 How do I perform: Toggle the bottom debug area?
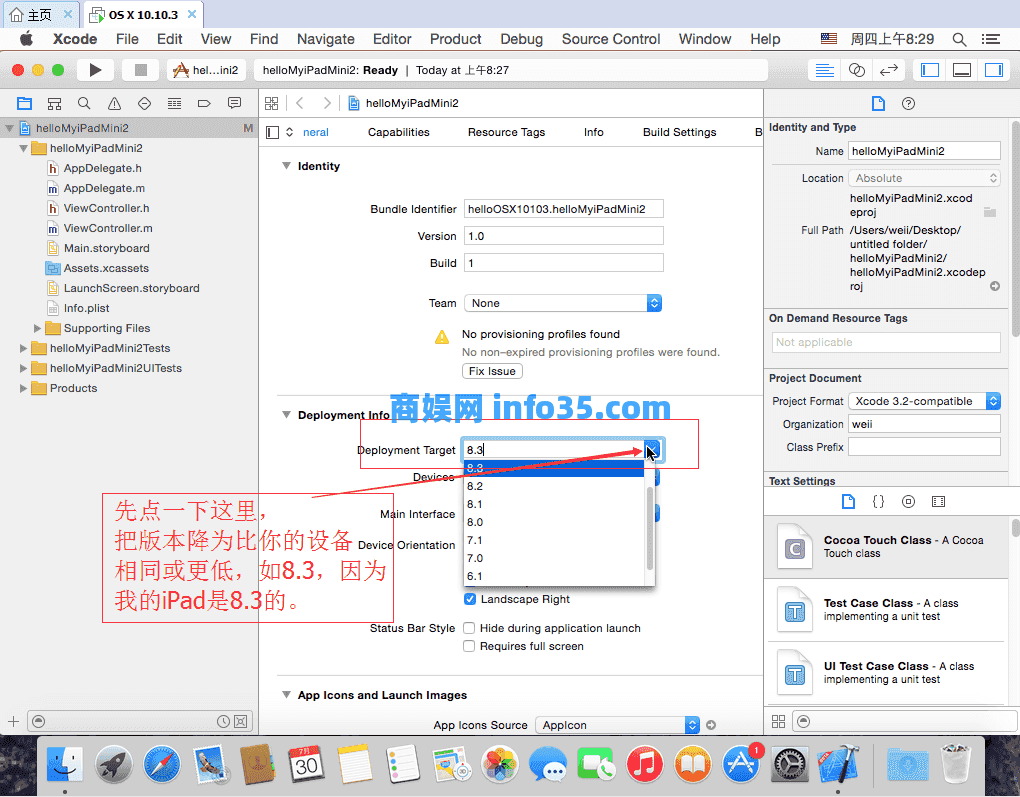tap(962, 70)
